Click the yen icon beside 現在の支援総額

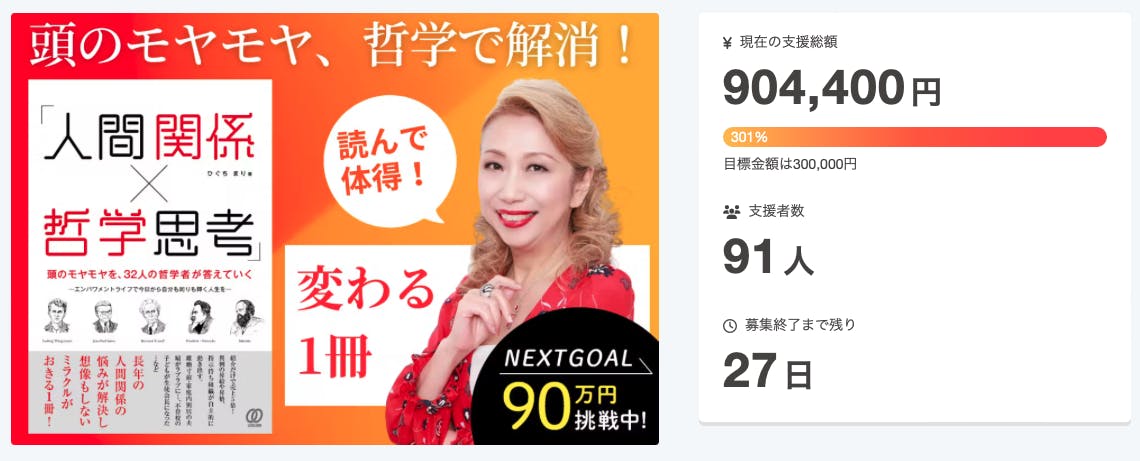point(728,43)
